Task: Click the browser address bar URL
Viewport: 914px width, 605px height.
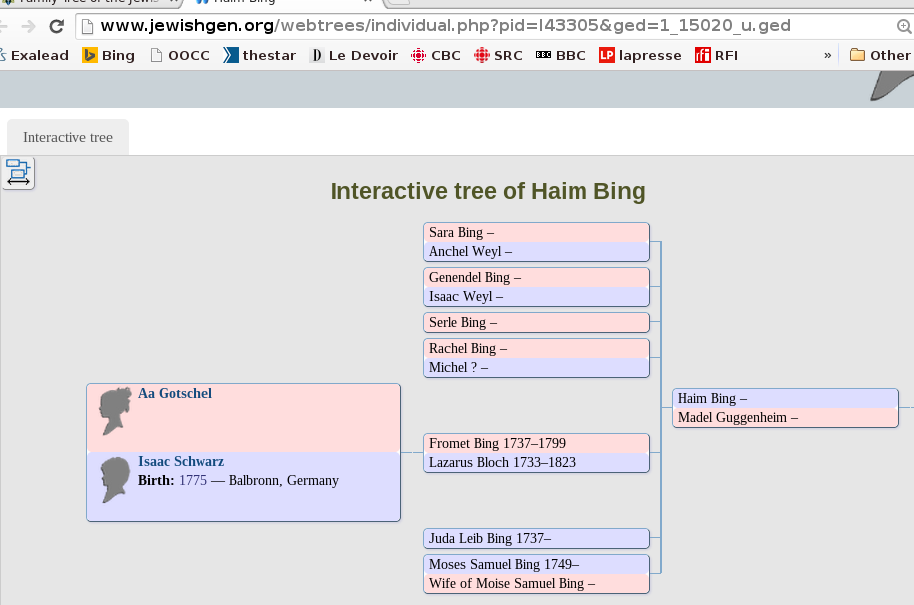Action: 445,26
